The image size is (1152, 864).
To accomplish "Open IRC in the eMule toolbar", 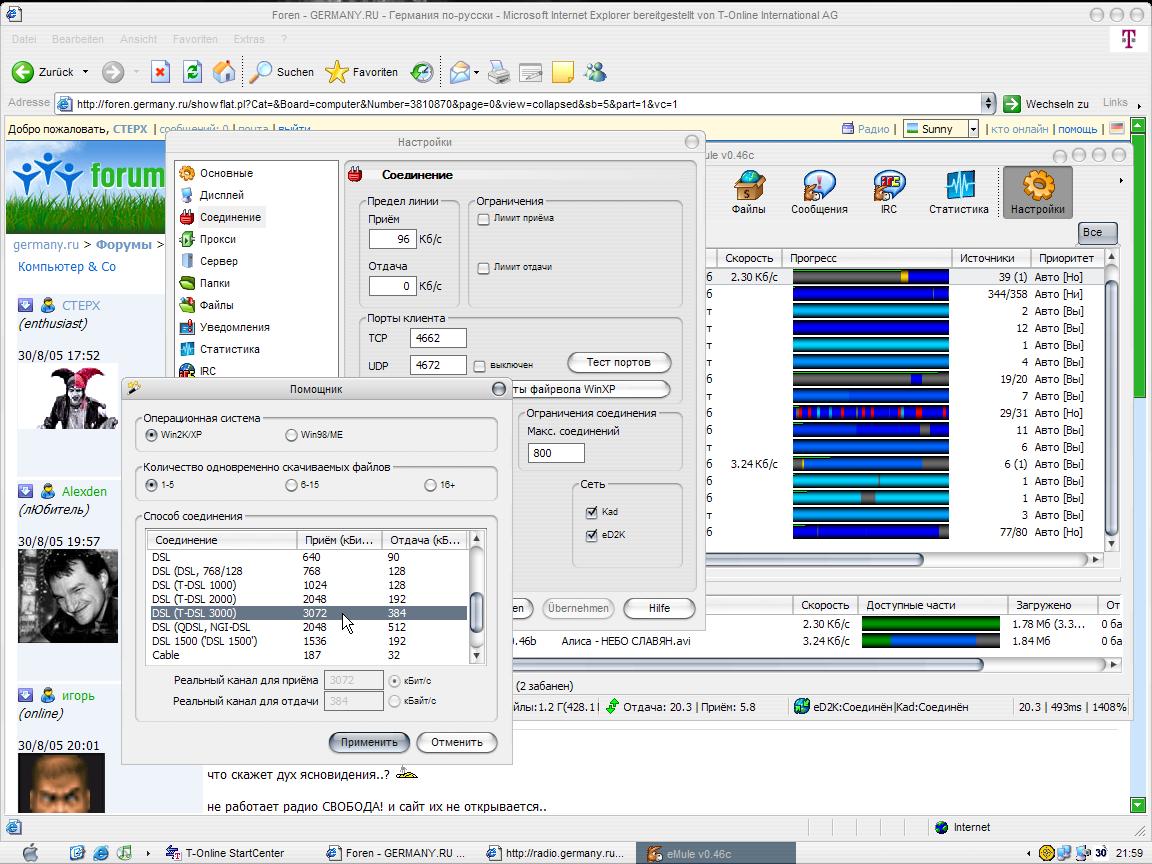I will (889, 192).
